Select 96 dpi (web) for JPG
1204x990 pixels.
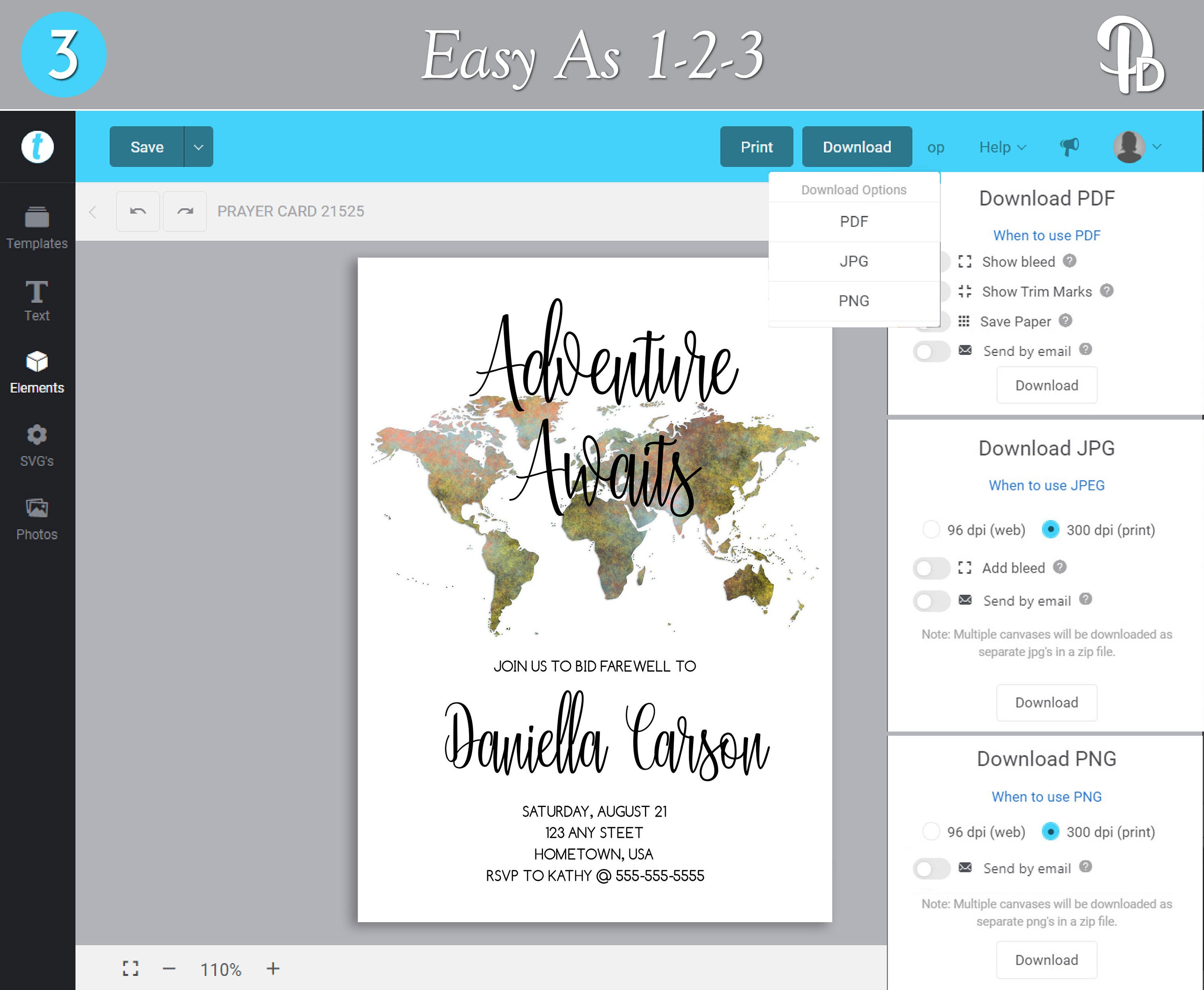click(931, 529)
